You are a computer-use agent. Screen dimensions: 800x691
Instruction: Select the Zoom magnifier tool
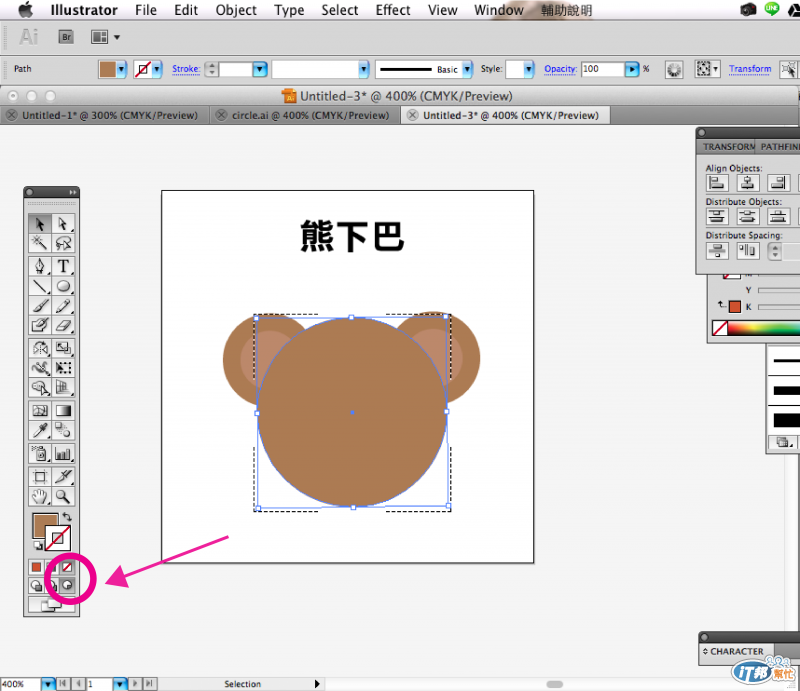pyautogui.click(x=63, y=496)
